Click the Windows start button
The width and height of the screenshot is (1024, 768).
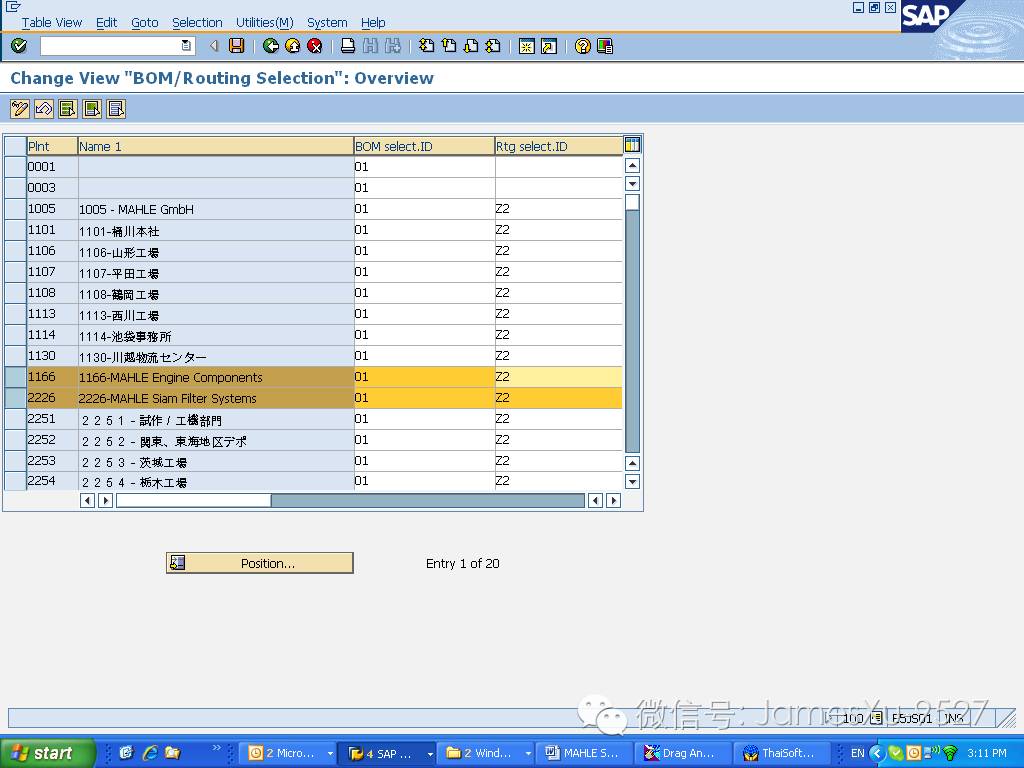coord(46,753)
